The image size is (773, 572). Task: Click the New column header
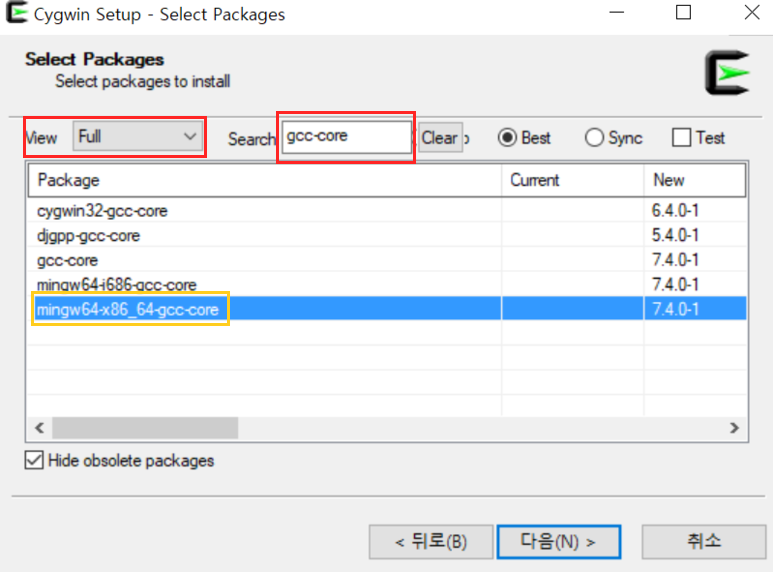point(695,180)
